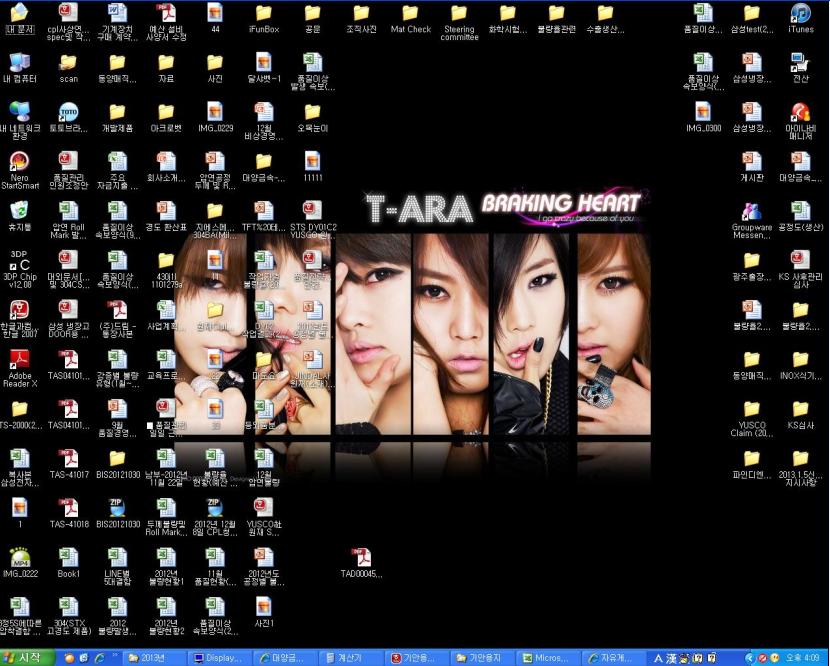Screen dimensions: 830x666
Task: Select the TAS-41017 PDF file
Action: point(68,463)
